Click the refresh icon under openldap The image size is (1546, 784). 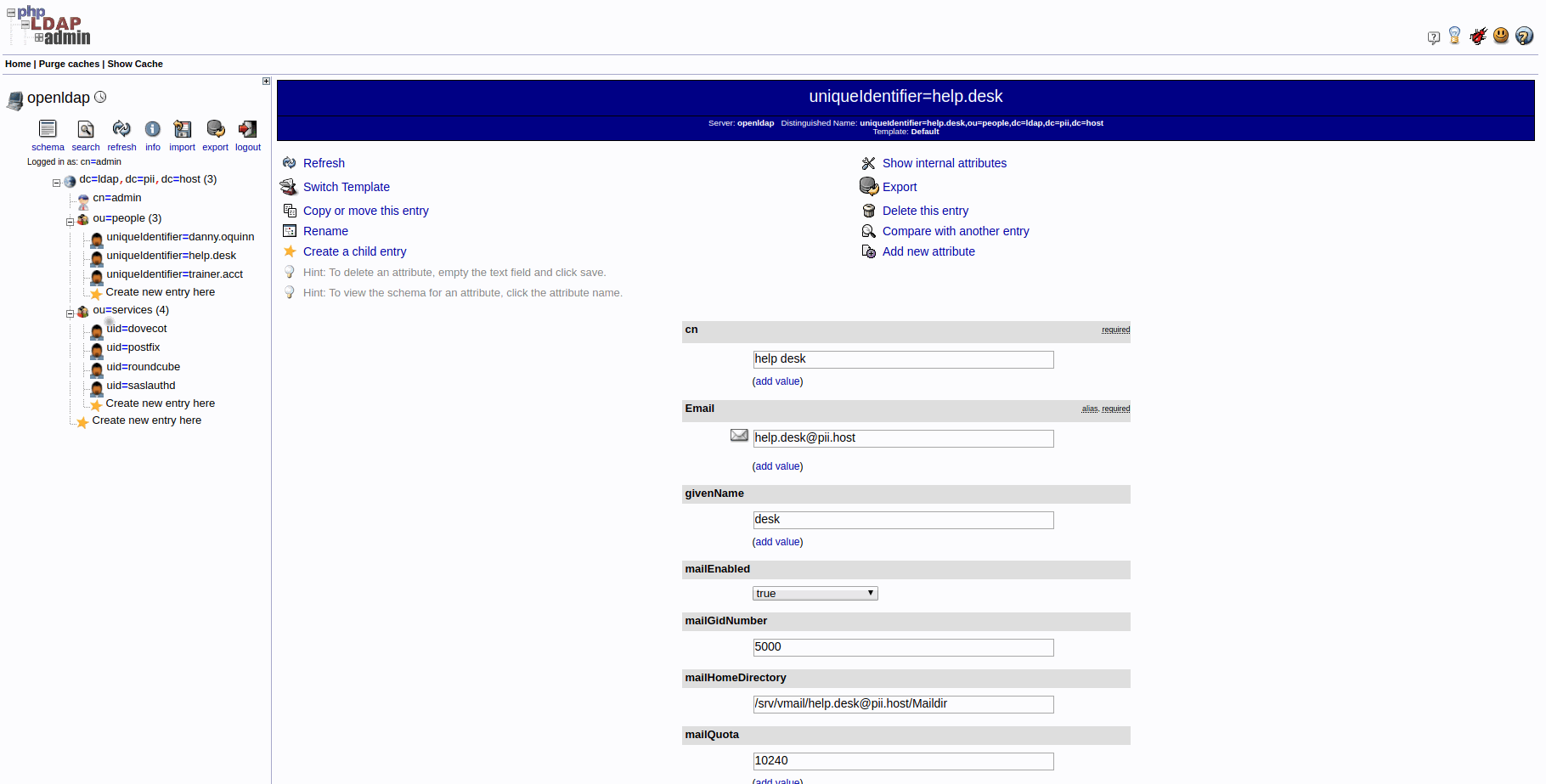point(121,129)
